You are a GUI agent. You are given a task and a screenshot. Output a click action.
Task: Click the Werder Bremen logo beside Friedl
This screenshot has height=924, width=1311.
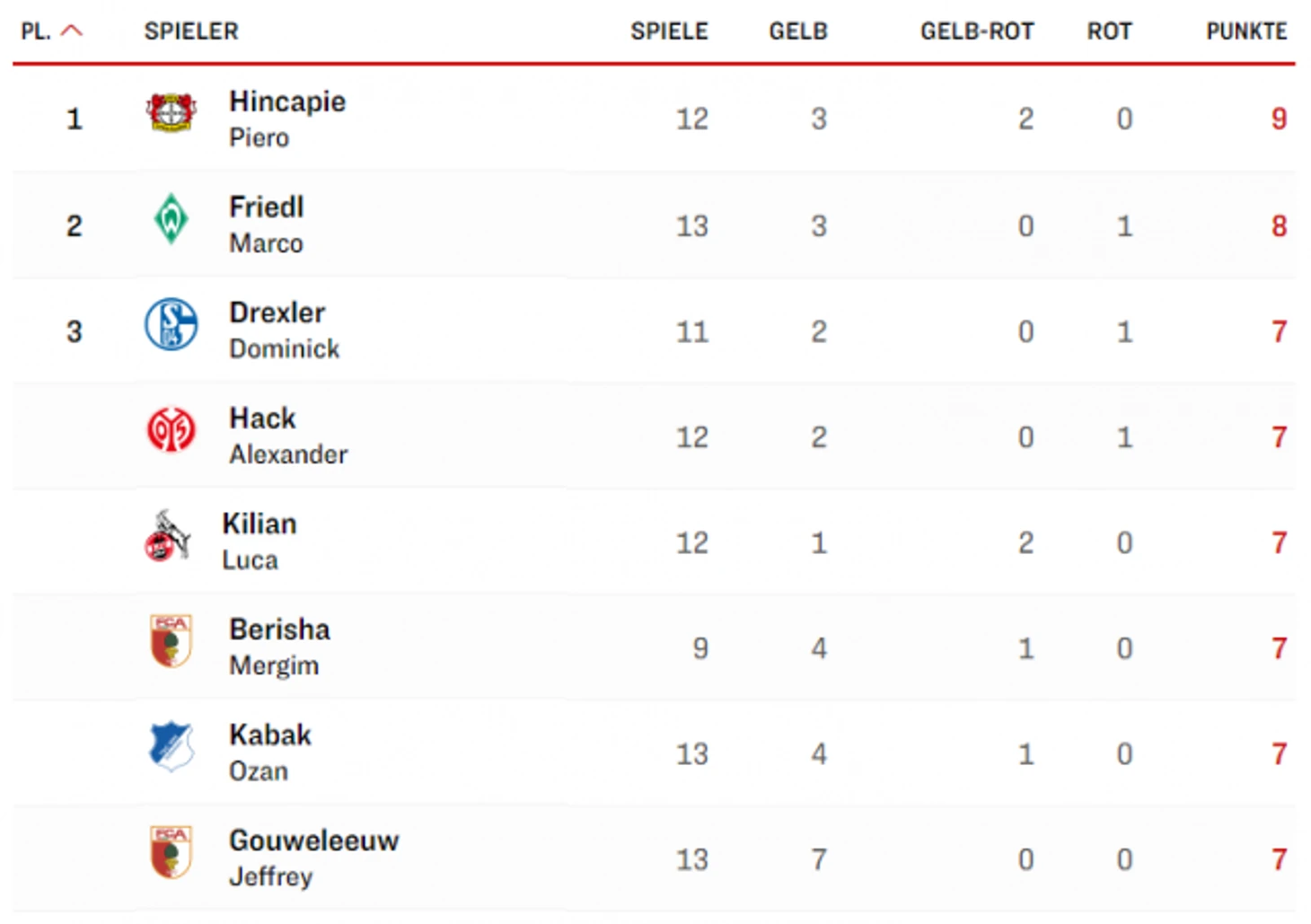pyautogui.click(x=171, y=218)
